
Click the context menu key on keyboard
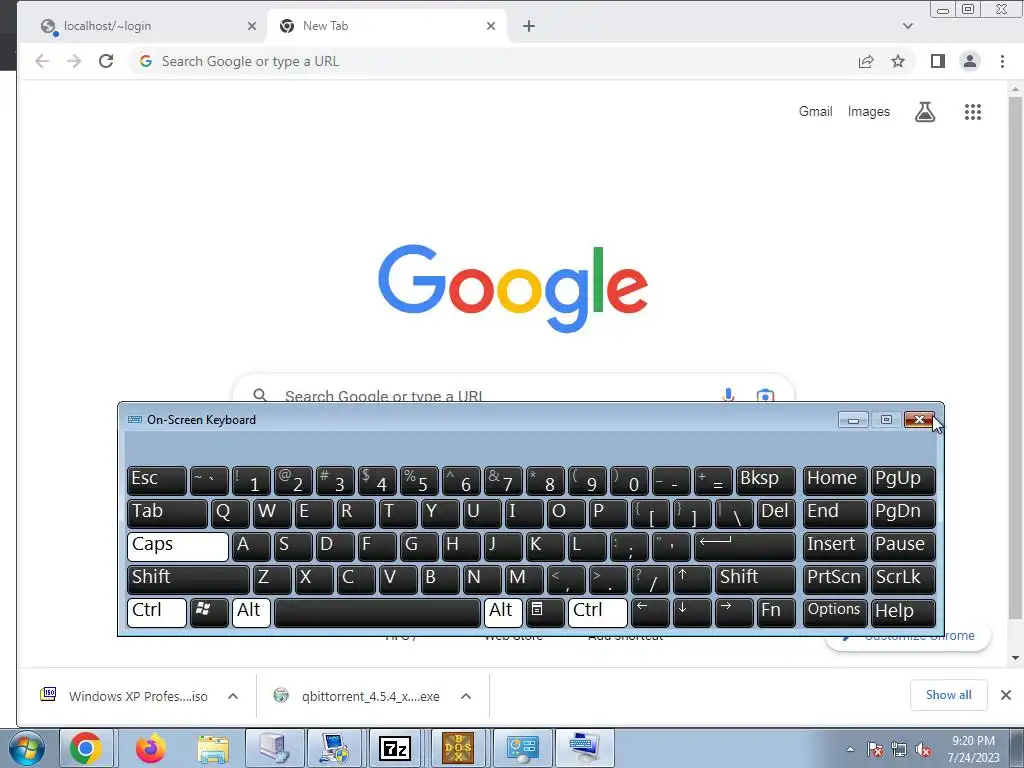545,612
